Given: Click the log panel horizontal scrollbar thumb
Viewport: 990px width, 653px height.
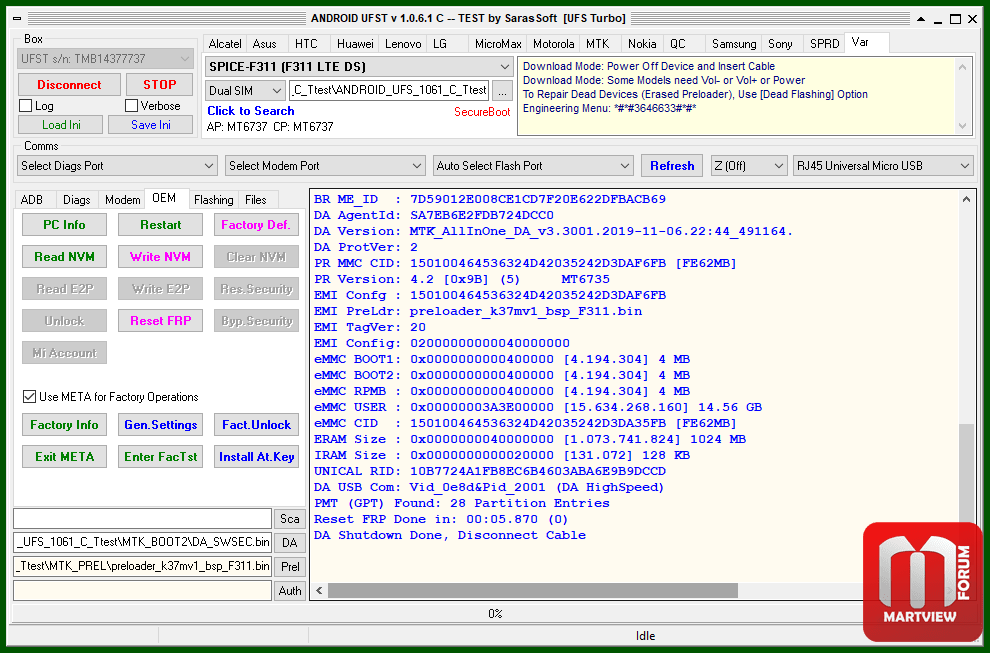Looking at the screenshot, I should click(x=533, y=591).
